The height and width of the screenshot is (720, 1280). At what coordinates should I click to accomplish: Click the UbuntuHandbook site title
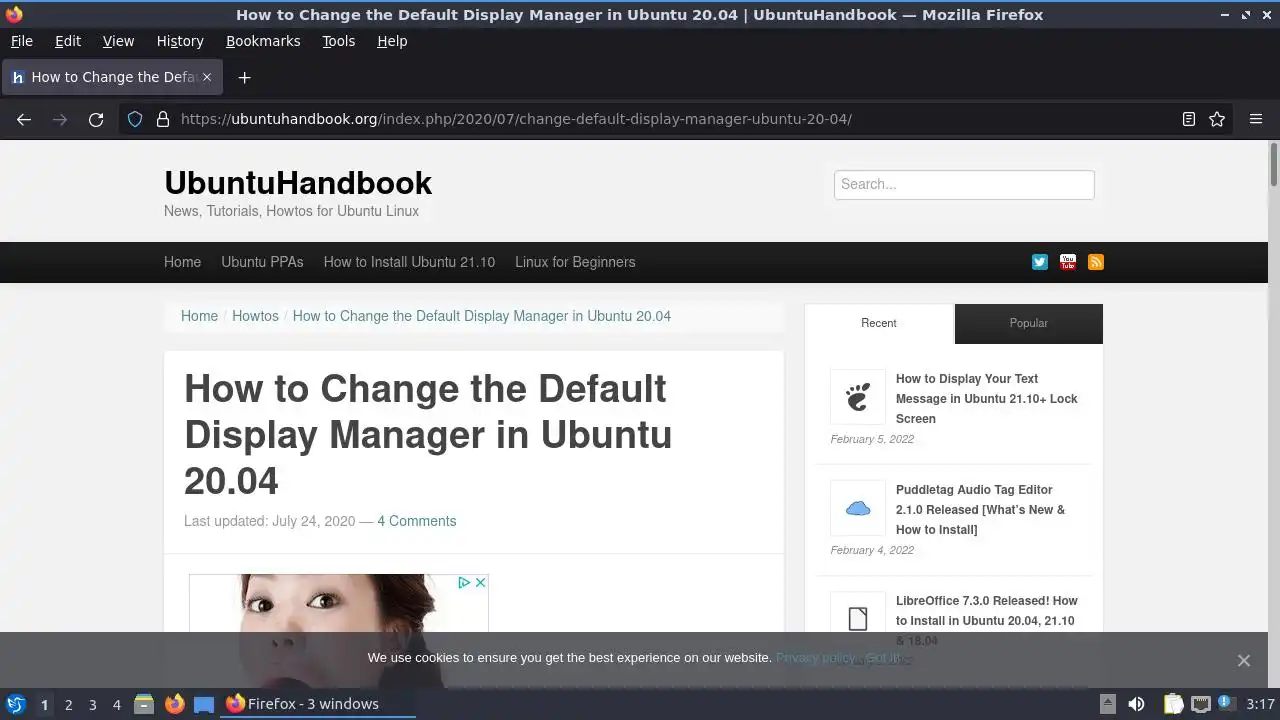[x=298, y=183]
